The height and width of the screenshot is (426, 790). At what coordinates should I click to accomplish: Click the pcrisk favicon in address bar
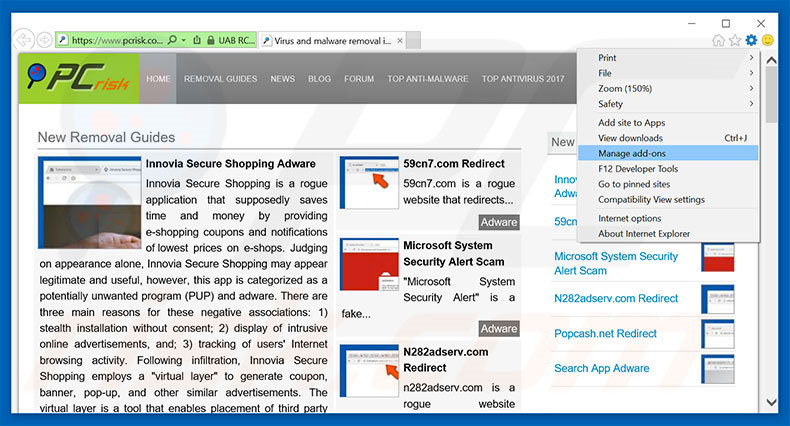coord(63,40)
